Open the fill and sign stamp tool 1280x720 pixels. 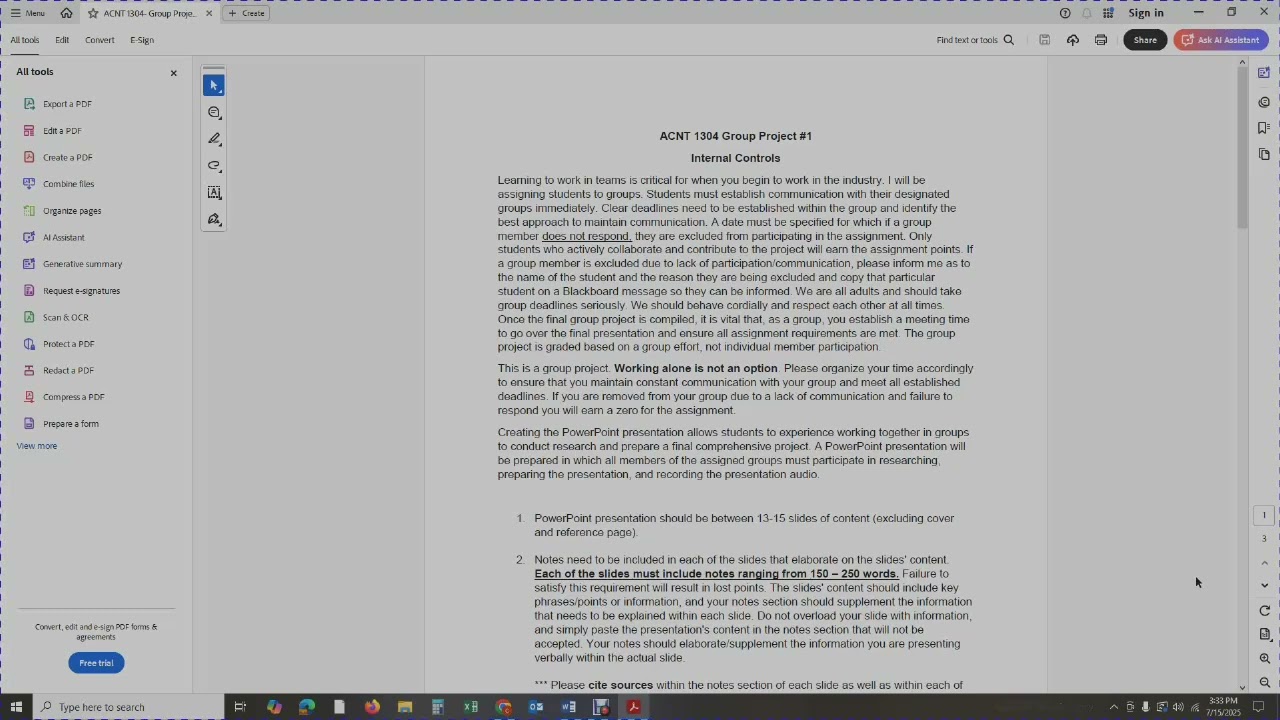(214, 219)
